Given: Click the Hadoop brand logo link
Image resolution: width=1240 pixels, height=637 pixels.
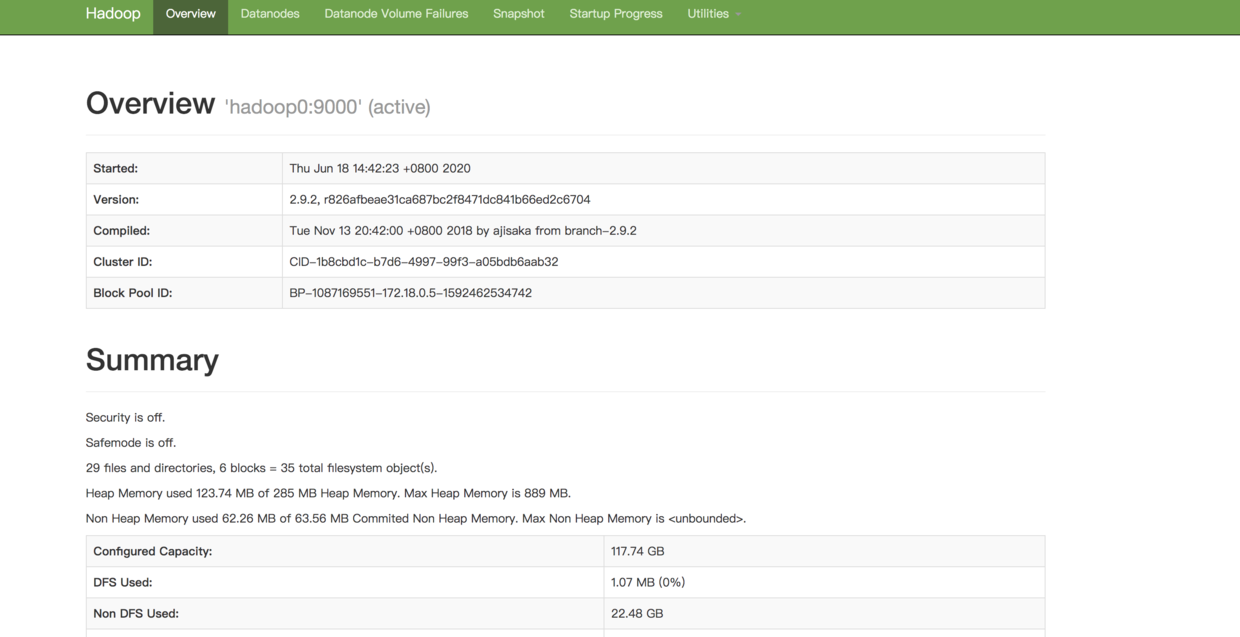Looking at the screenshot, I should pos(112,14).
